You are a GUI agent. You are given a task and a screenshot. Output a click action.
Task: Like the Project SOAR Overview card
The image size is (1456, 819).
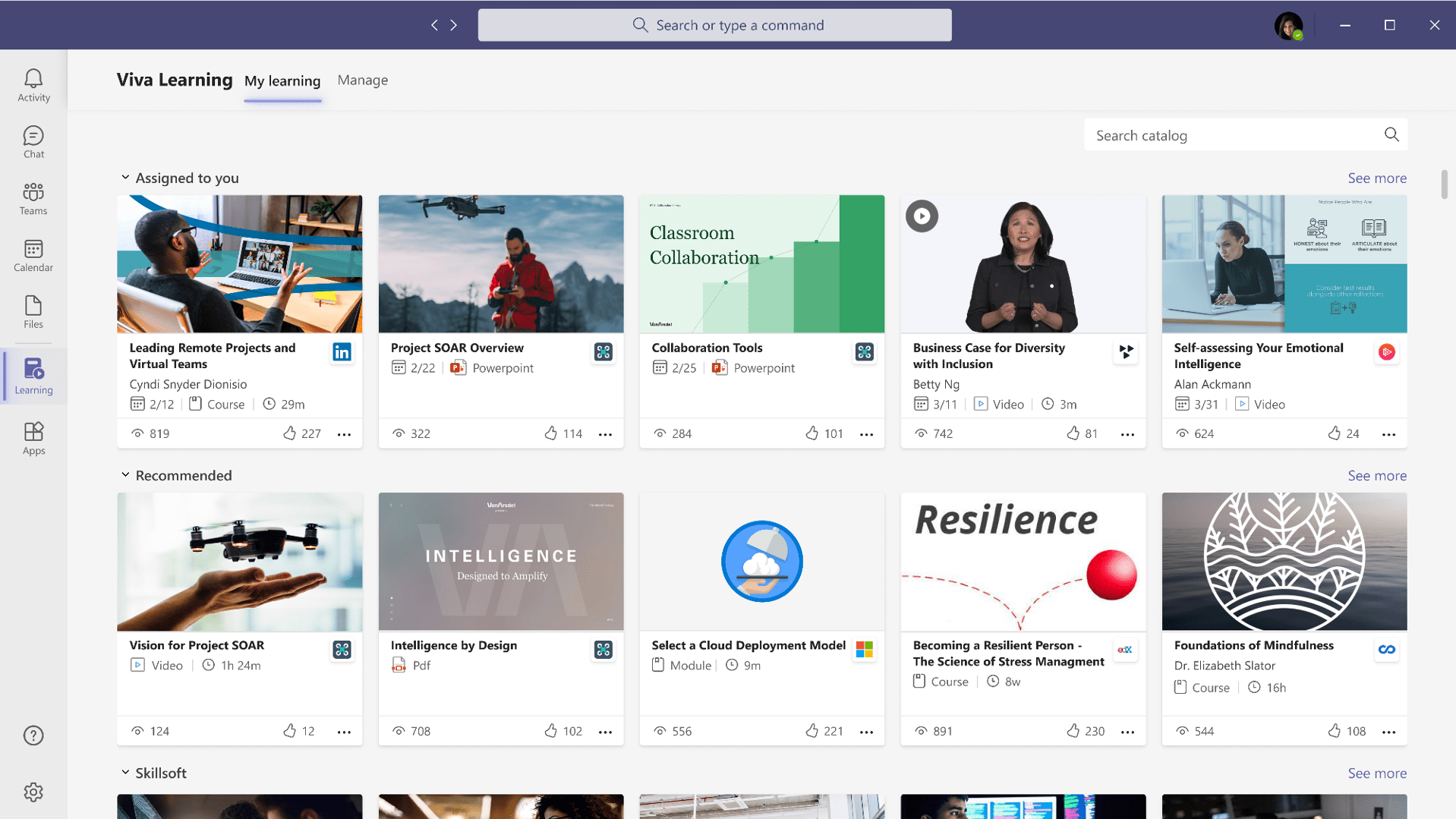point(550,433)
